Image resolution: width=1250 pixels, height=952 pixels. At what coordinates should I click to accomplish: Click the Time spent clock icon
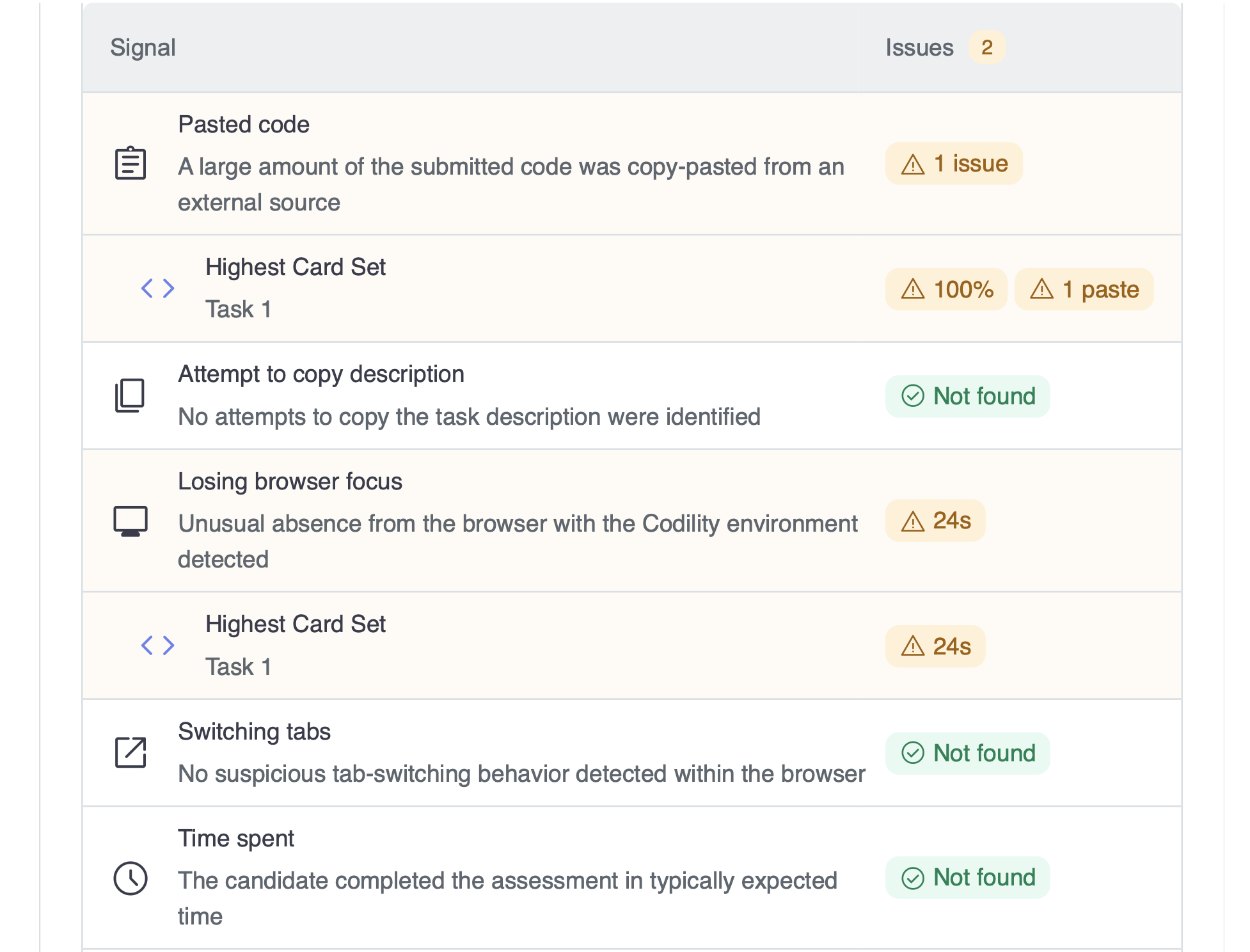131,878
